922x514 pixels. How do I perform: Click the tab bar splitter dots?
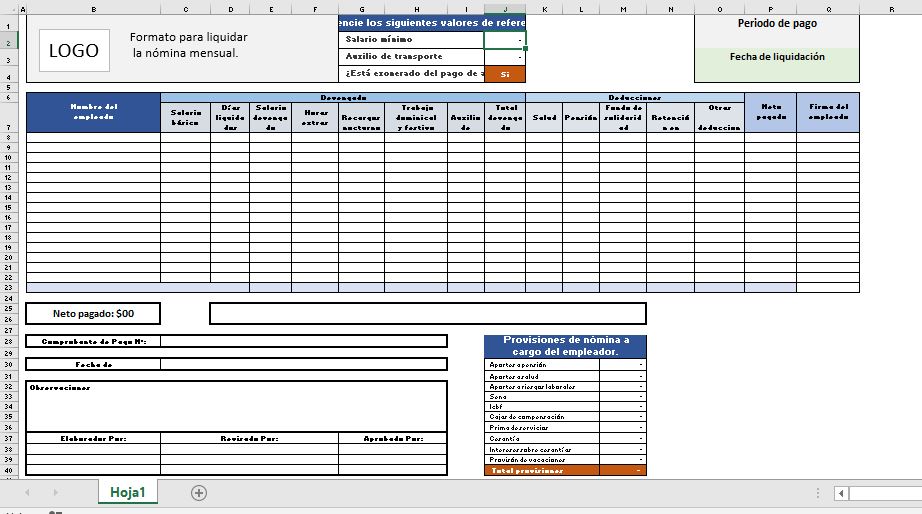pos(818,493)
